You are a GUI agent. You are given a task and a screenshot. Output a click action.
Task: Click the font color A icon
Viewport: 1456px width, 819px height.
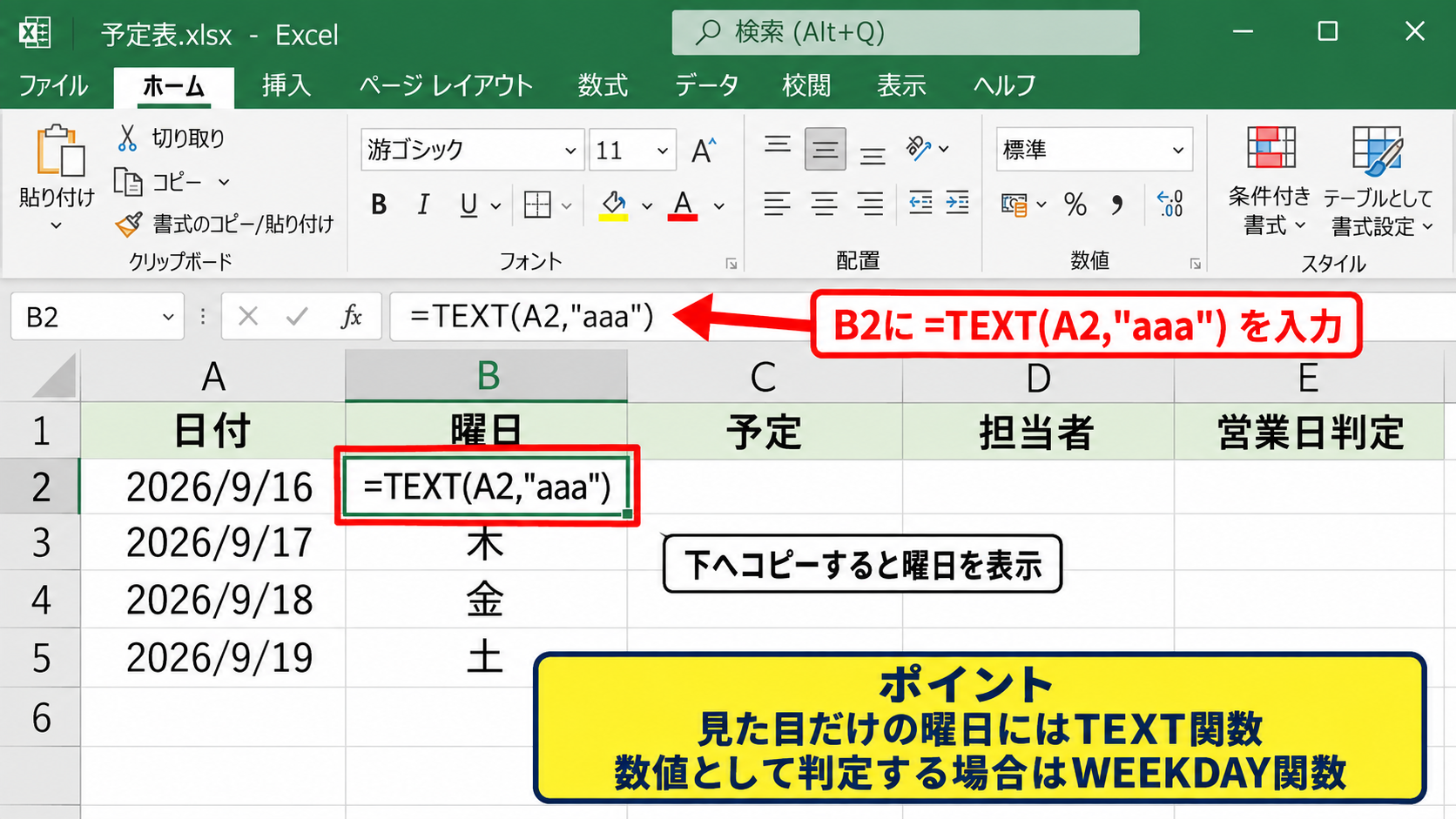click(x=683, y=205)
